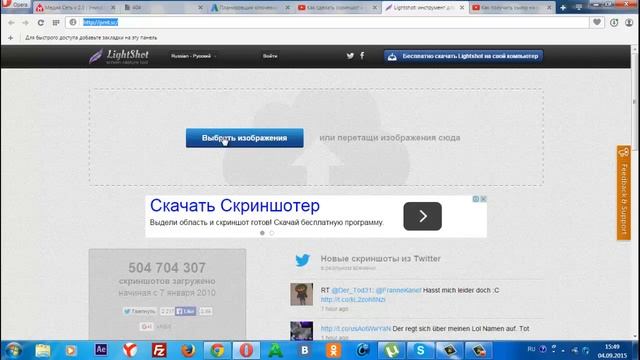Click the Feedback & Support side tab
The width and height of the screenshot is (640, 360).
tap(624, 193)
